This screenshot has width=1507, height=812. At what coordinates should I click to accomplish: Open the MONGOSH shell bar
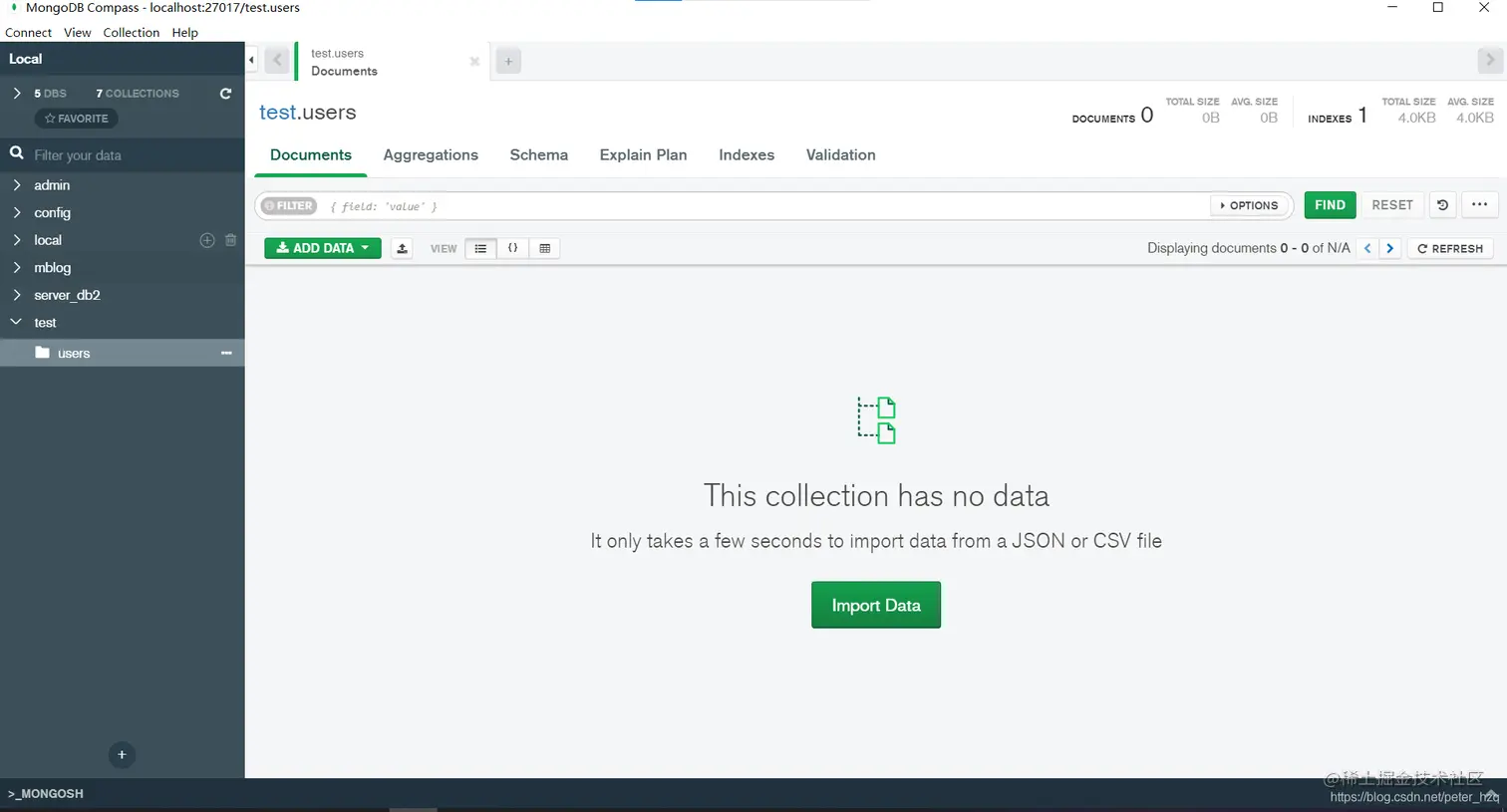point(753,794)
